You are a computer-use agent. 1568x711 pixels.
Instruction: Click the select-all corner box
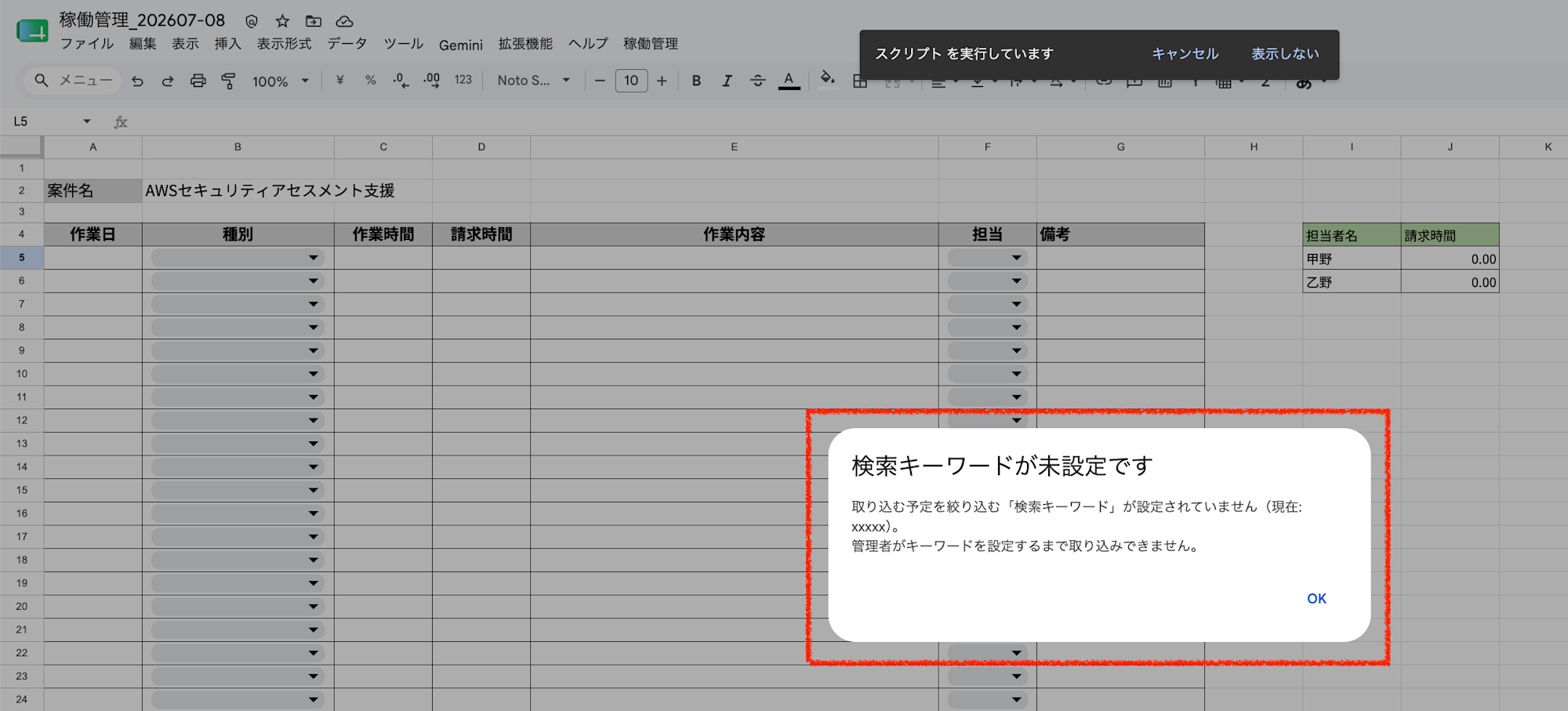[21, 147]
